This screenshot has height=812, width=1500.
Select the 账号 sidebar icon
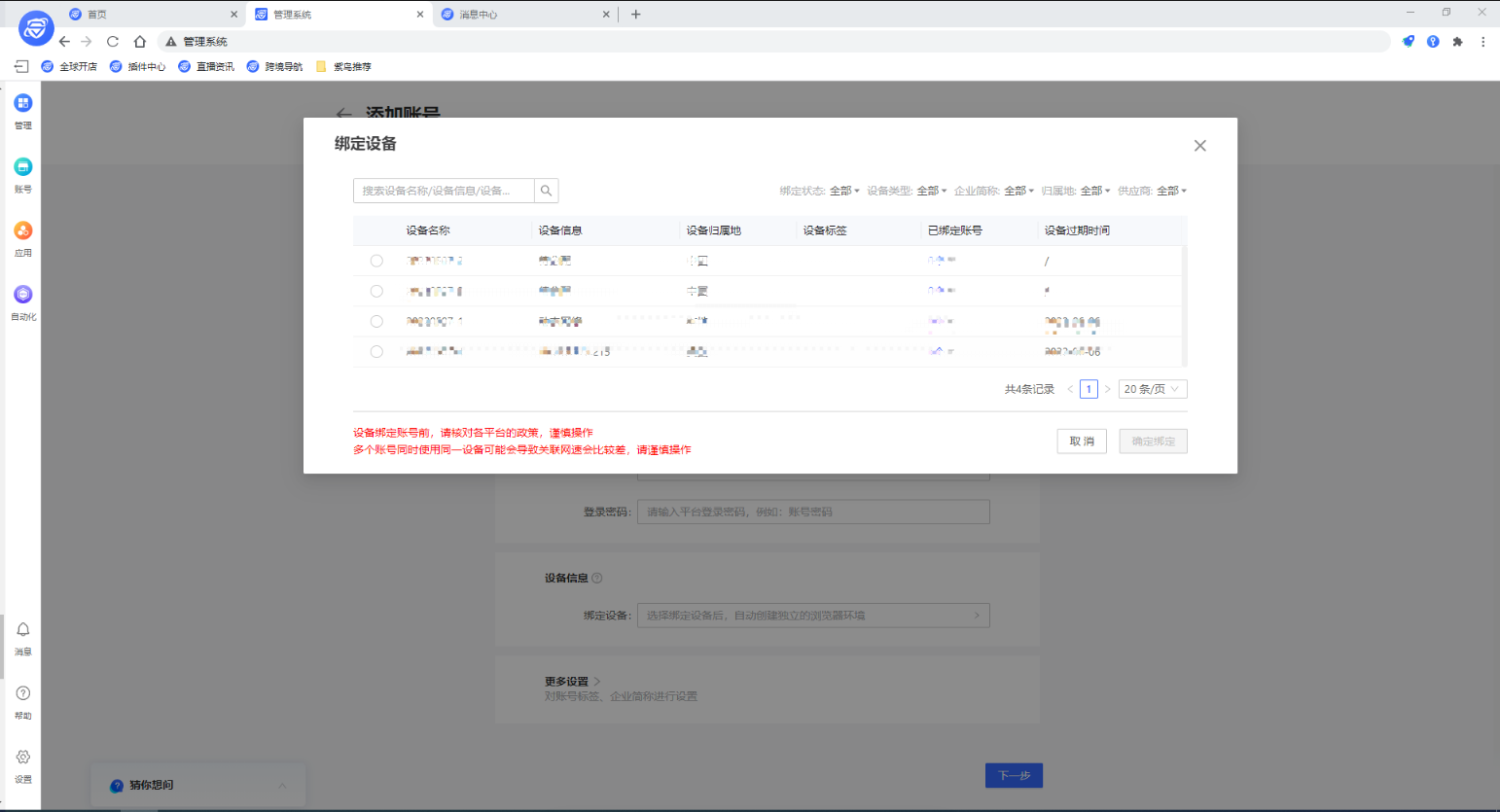(22, 173)
